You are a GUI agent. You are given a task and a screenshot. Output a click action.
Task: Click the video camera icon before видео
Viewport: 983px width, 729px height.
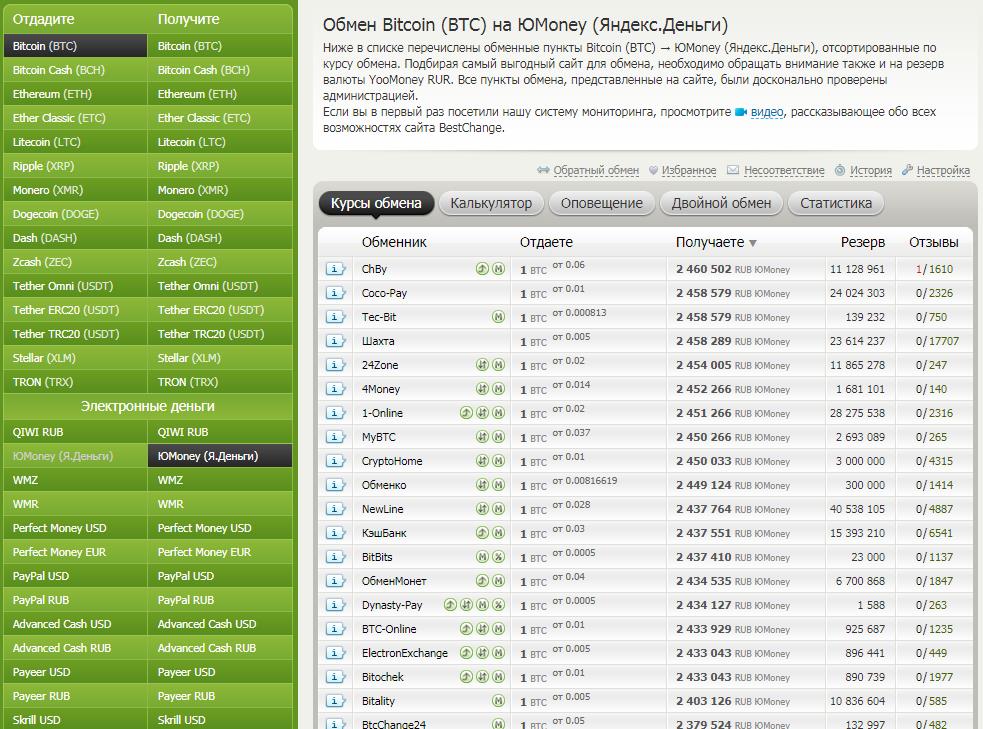pos(741,112)
